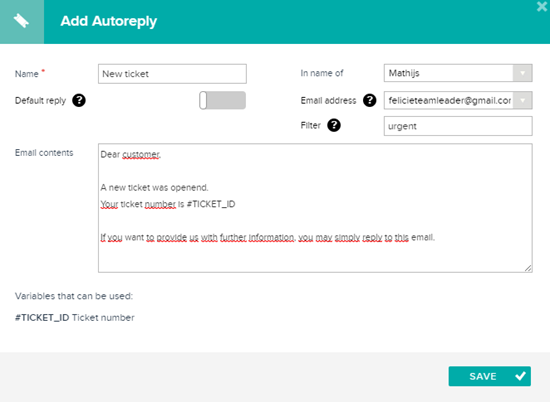
Task: Select the Mathijs combo box
Action: (458, 73)
